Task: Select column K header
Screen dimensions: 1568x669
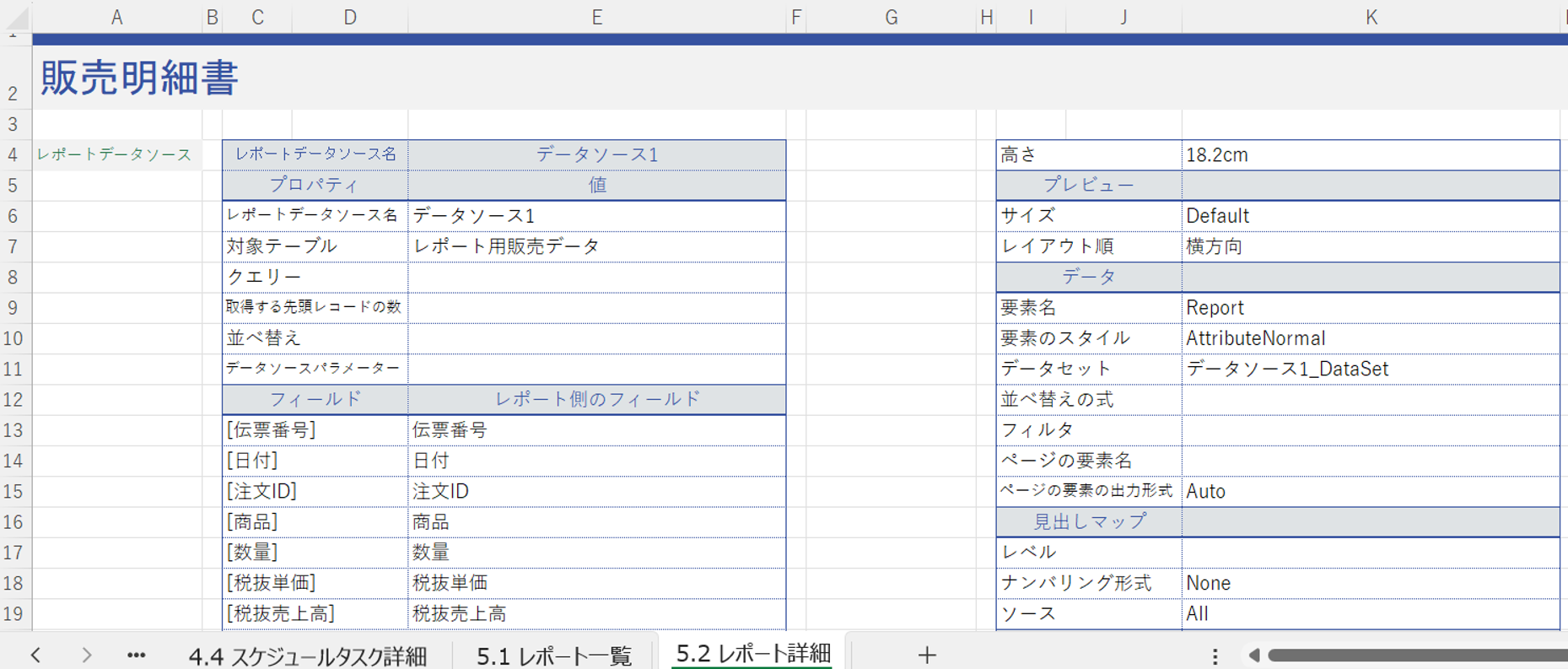Action: tap(1371, 17)
